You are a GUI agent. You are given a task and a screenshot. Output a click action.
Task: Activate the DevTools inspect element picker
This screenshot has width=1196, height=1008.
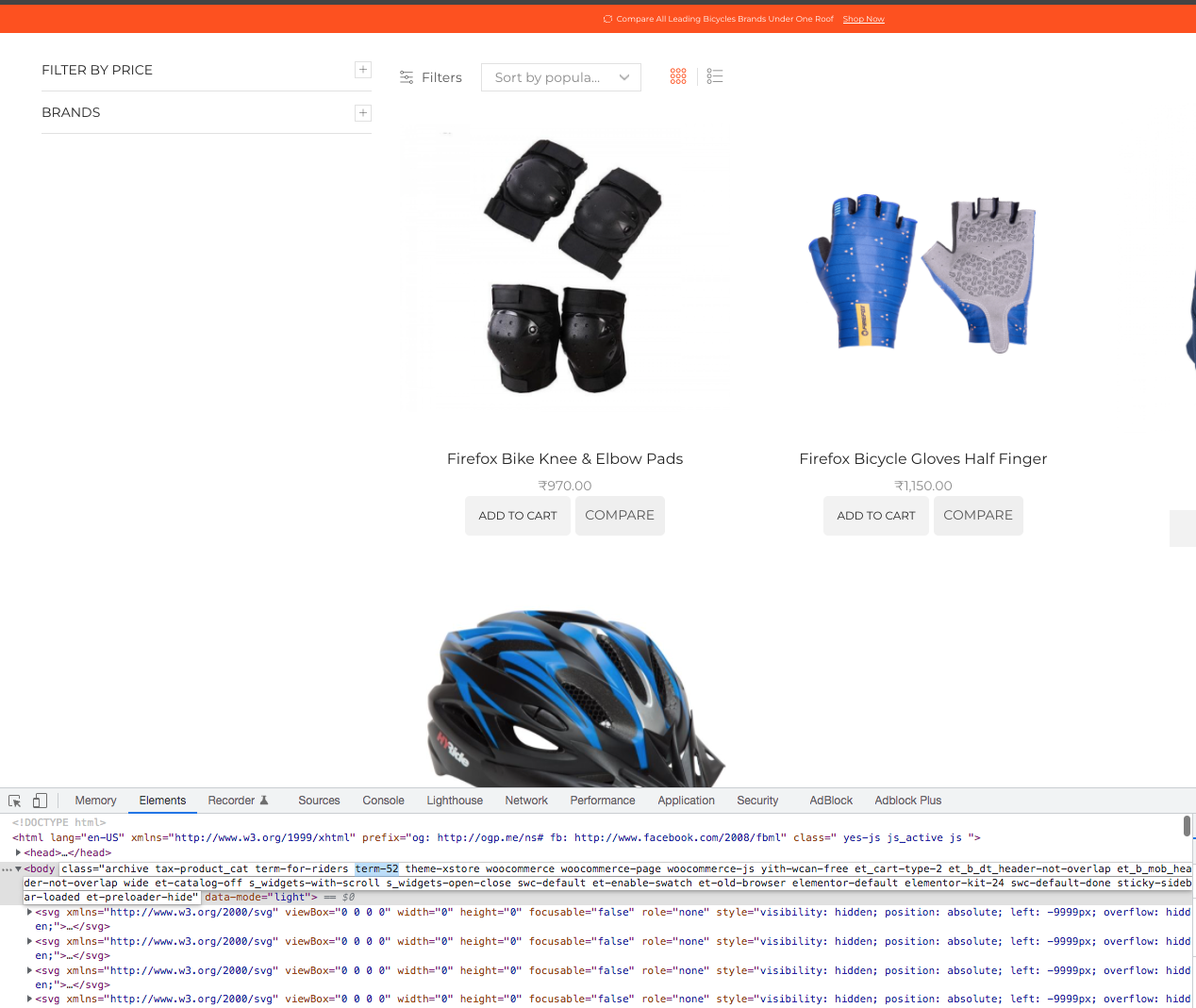point(15,801)
